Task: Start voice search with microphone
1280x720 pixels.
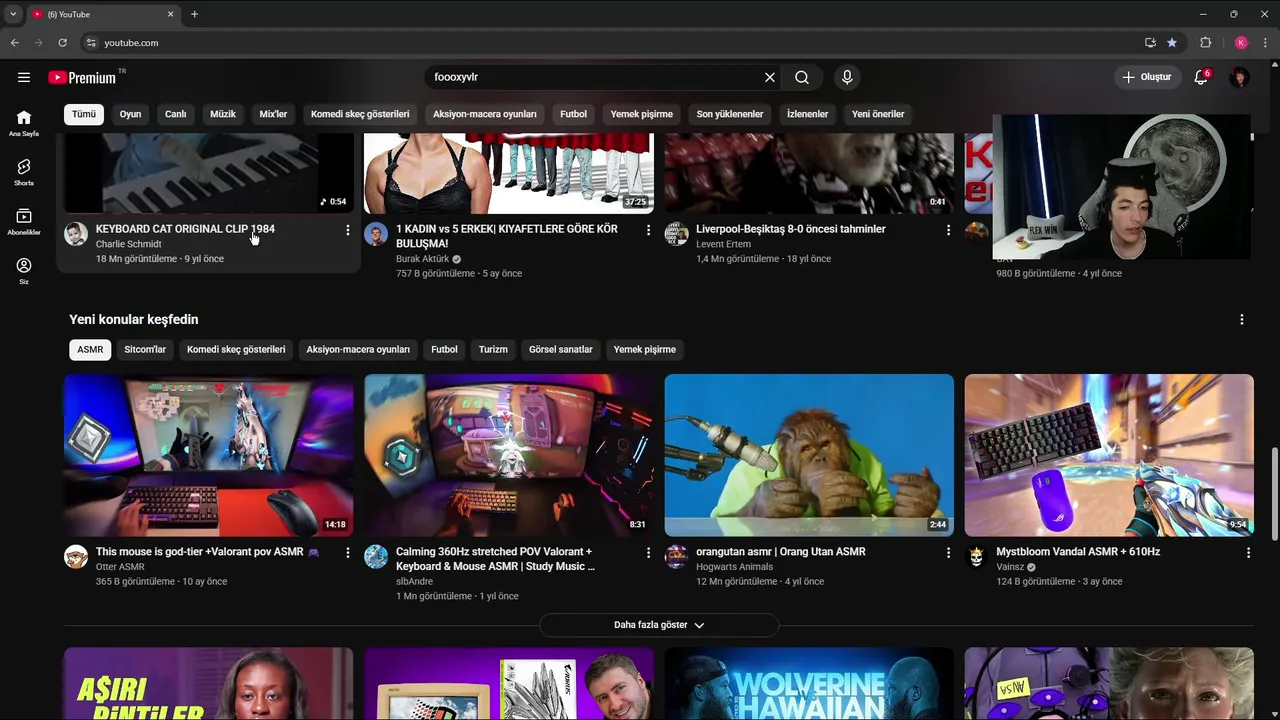Action: [847, 77]
